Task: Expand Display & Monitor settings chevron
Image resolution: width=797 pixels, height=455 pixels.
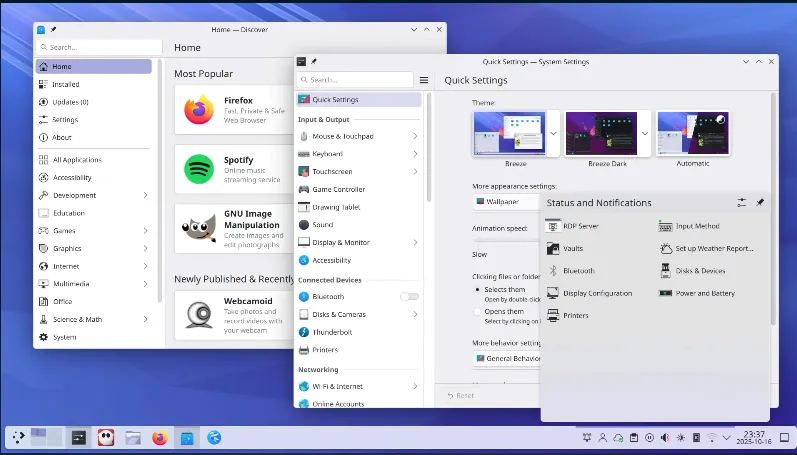Action: (415, 243)
